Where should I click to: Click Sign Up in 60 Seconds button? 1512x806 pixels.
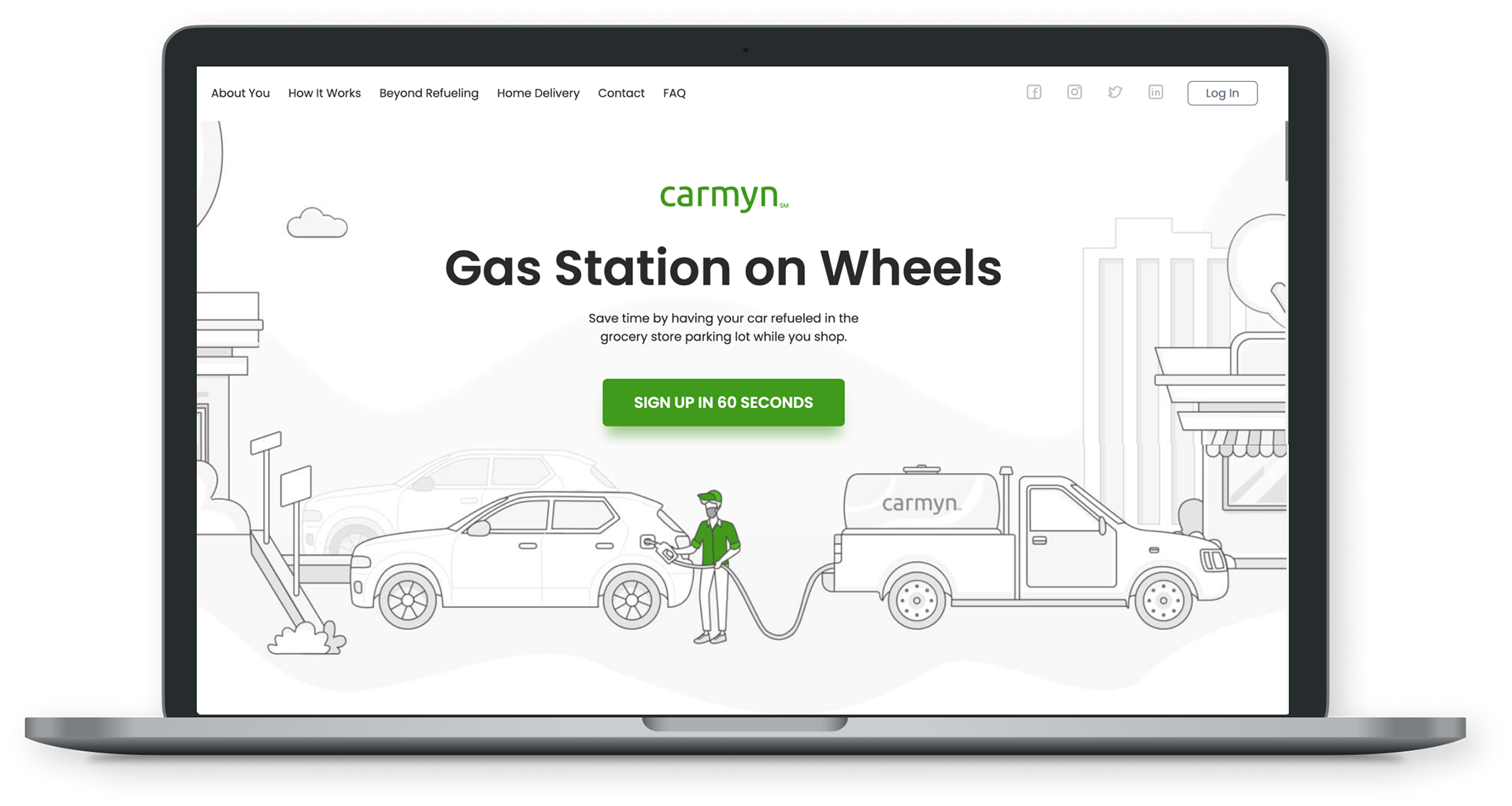pos(724,402)
